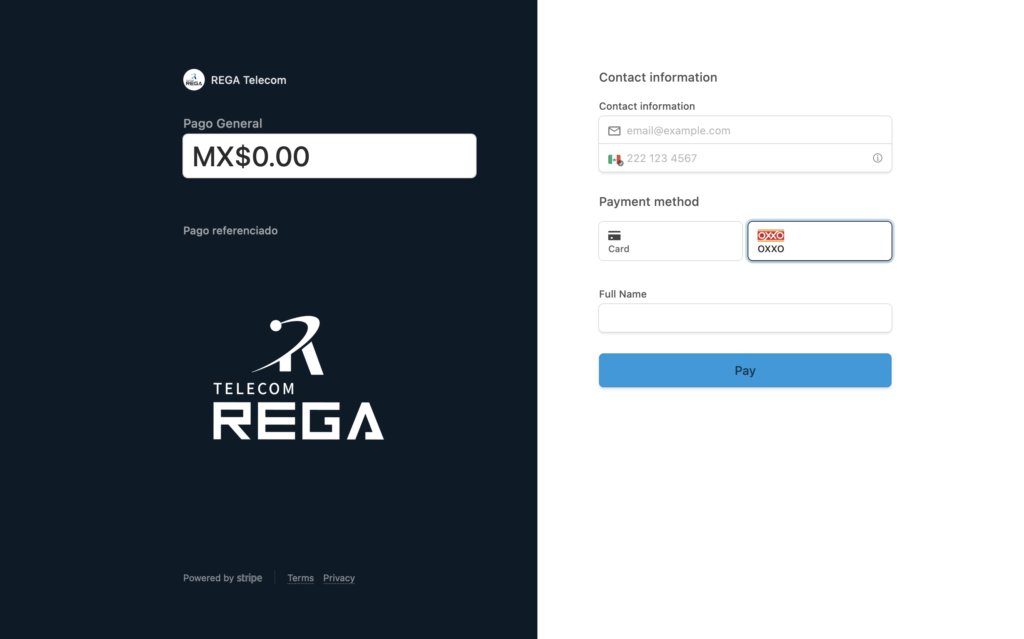Click the OXXO logo icon
Viewport: 1024px width, 639px height.
771,235
